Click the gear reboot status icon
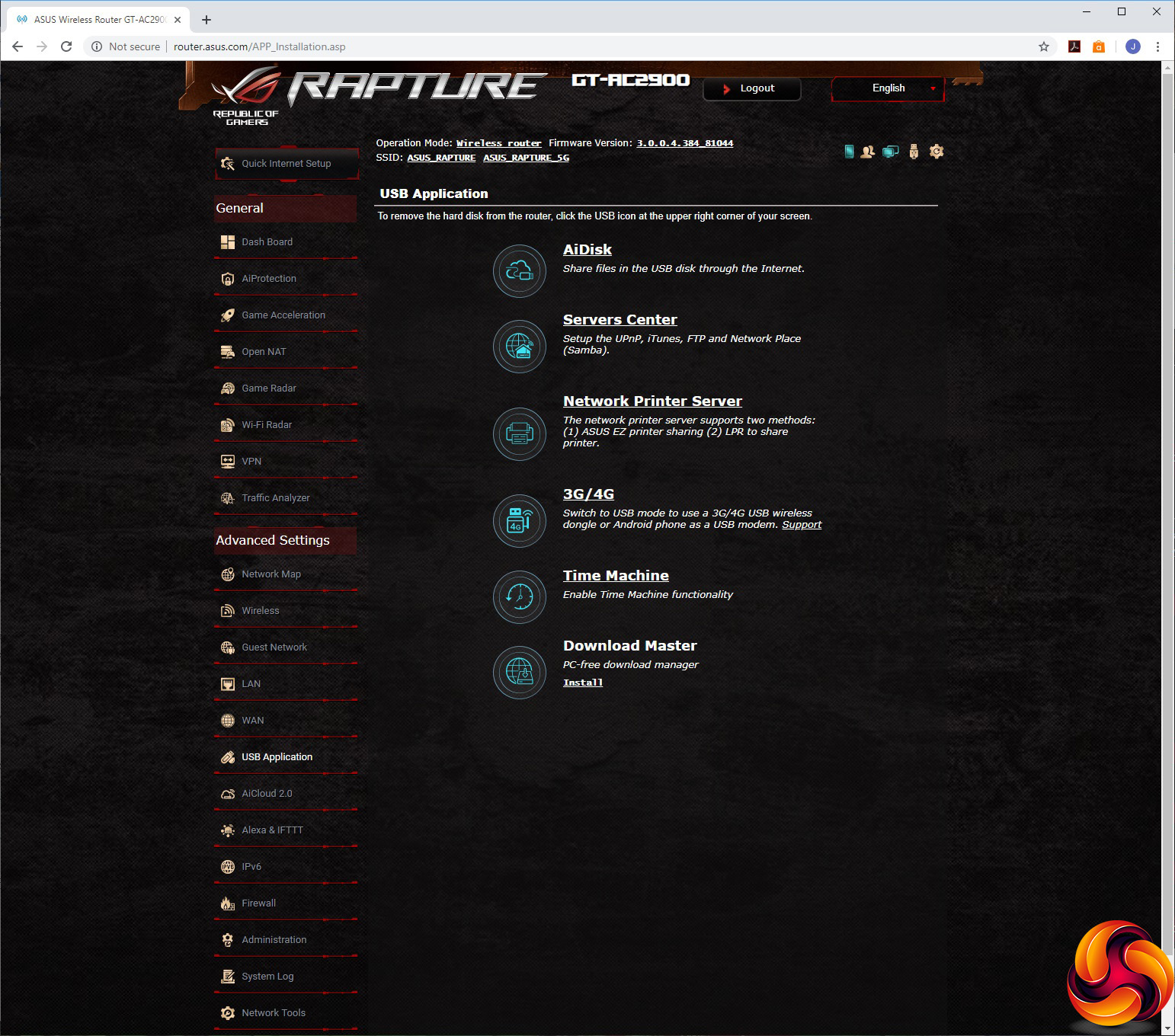This screenshot has height=1036, width=1175. [x=936, y=152]
